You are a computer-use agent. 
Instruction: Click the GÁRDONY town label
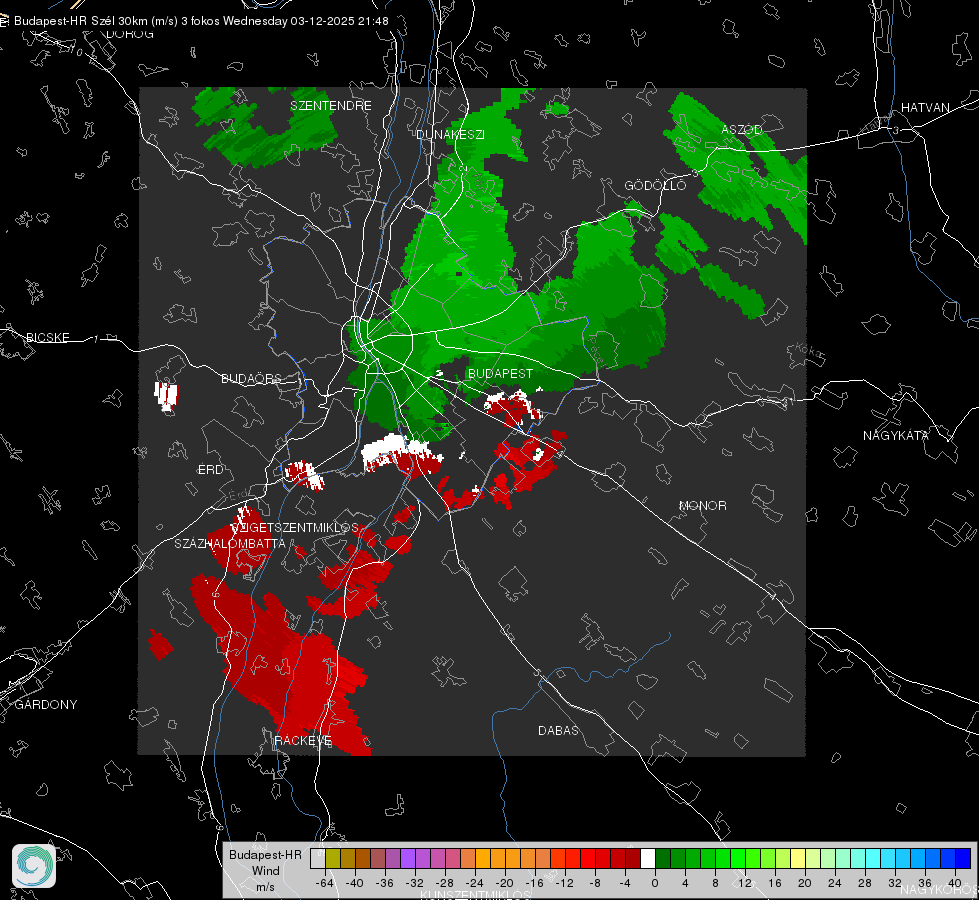coord(46,705)
